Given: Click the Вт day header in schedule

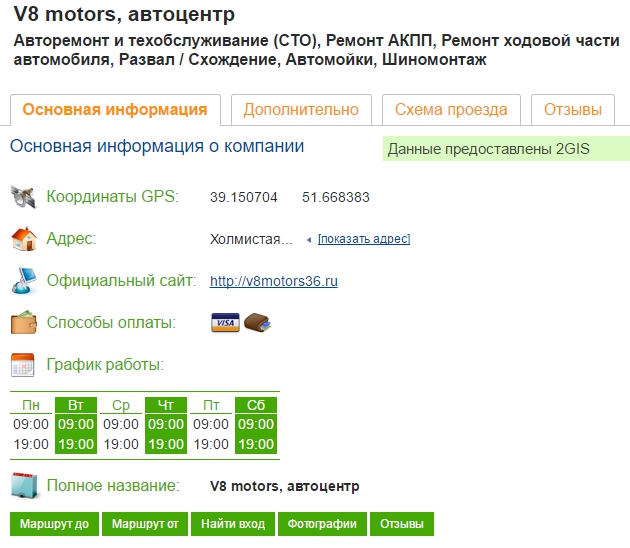Looking at the screenshot, I should click(76, 405).
